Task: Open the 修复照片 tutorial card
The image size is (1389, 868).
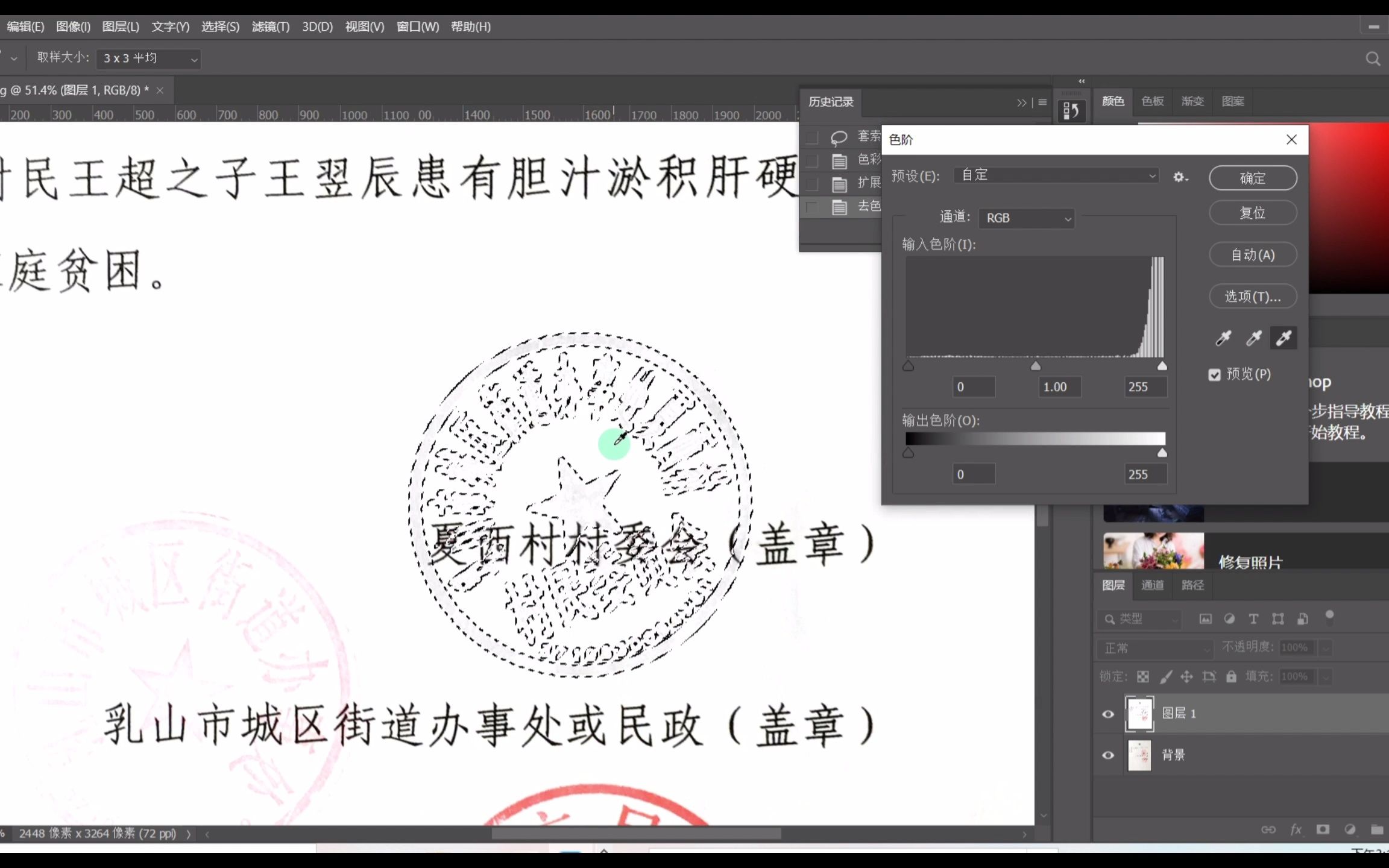Action: click(x=1246, y=551)
